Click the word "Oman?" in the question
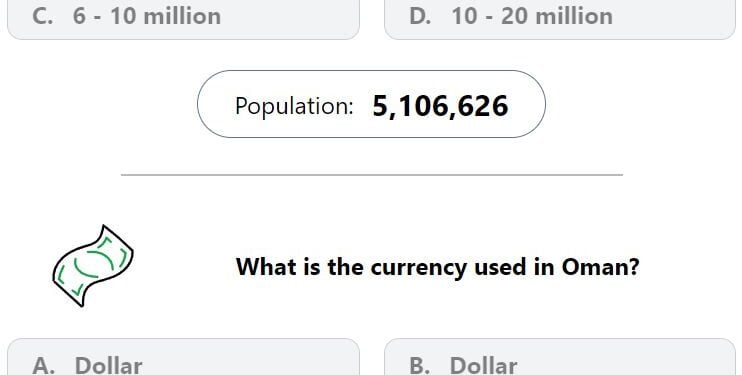The height and width of the screenshot is (375, 742). tap(601, 267)
